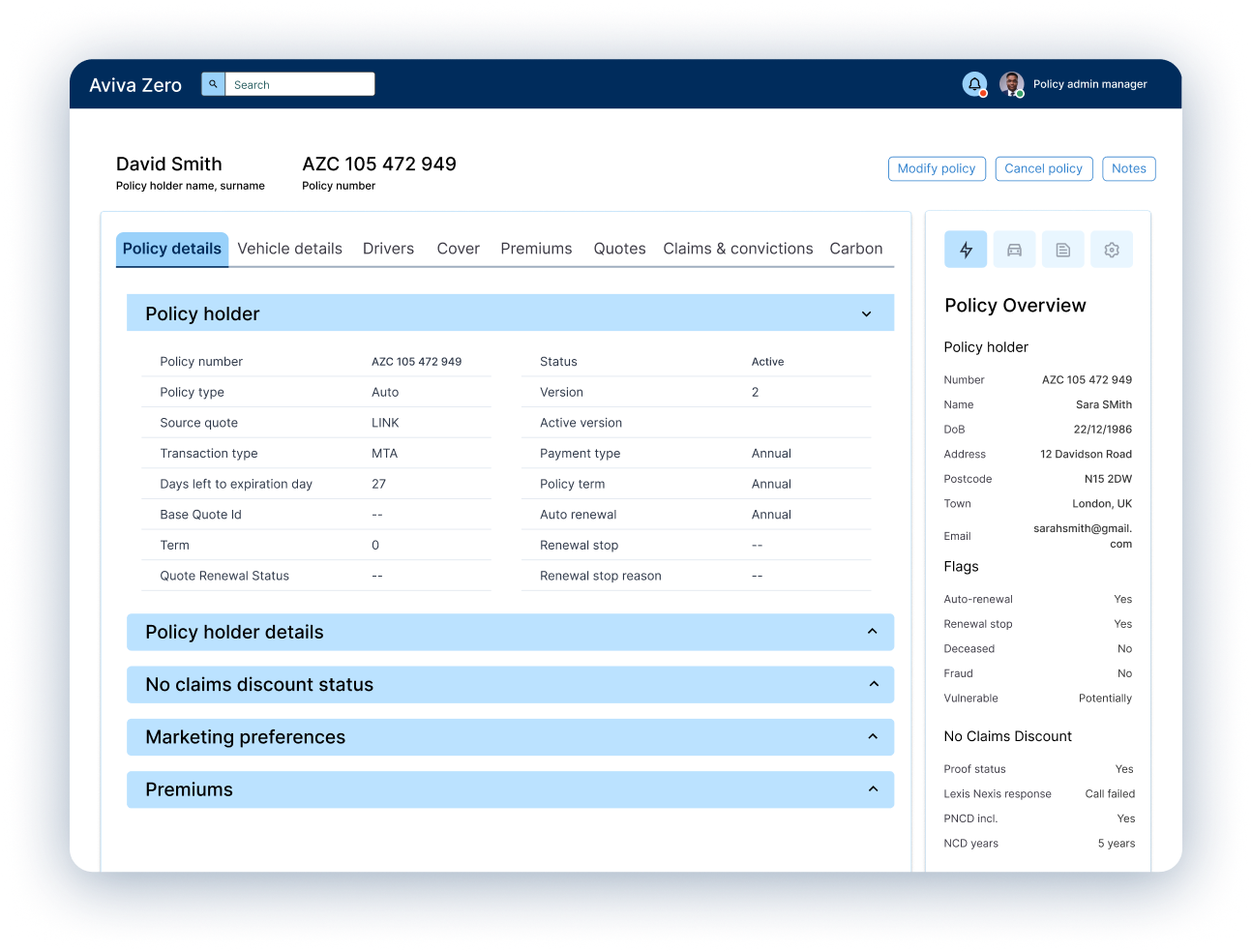Open the notification bell

(973, 84)
